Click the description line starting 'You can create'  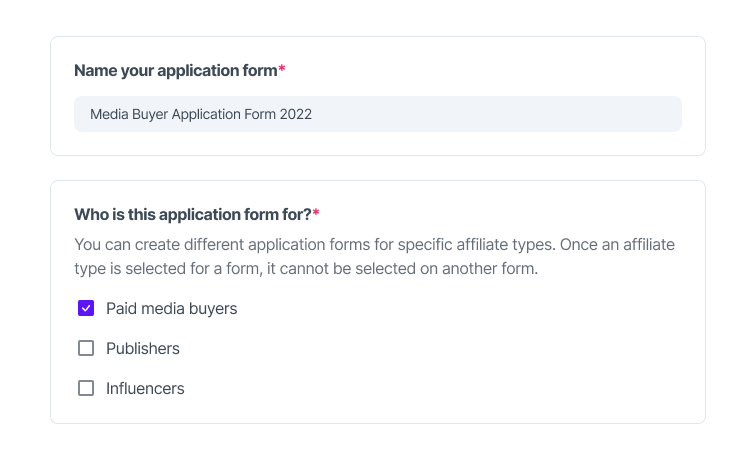pyautogui.click(x=374, y=245)
